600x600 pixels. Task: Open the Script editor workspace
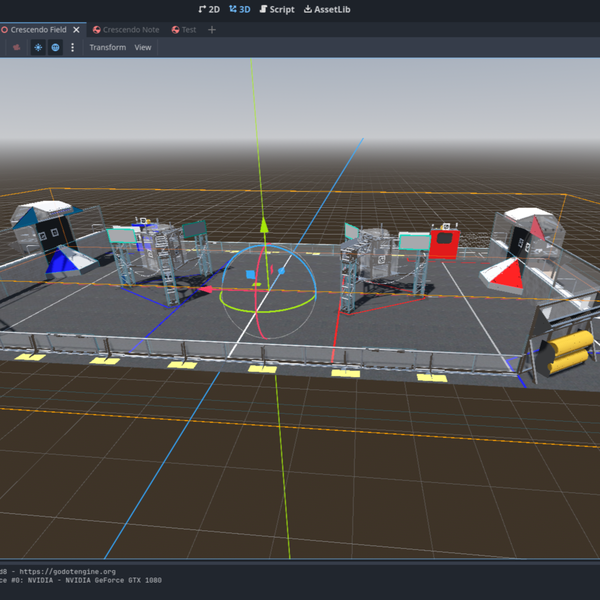(276, 9)
